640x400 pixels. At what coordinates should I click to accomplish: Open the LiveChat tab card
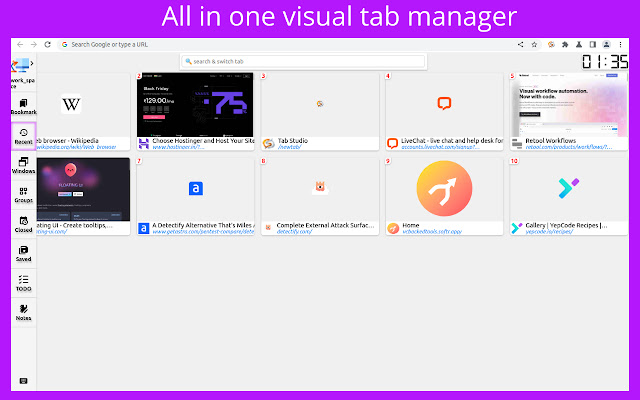pyautogui.click(x=444, y=111)
